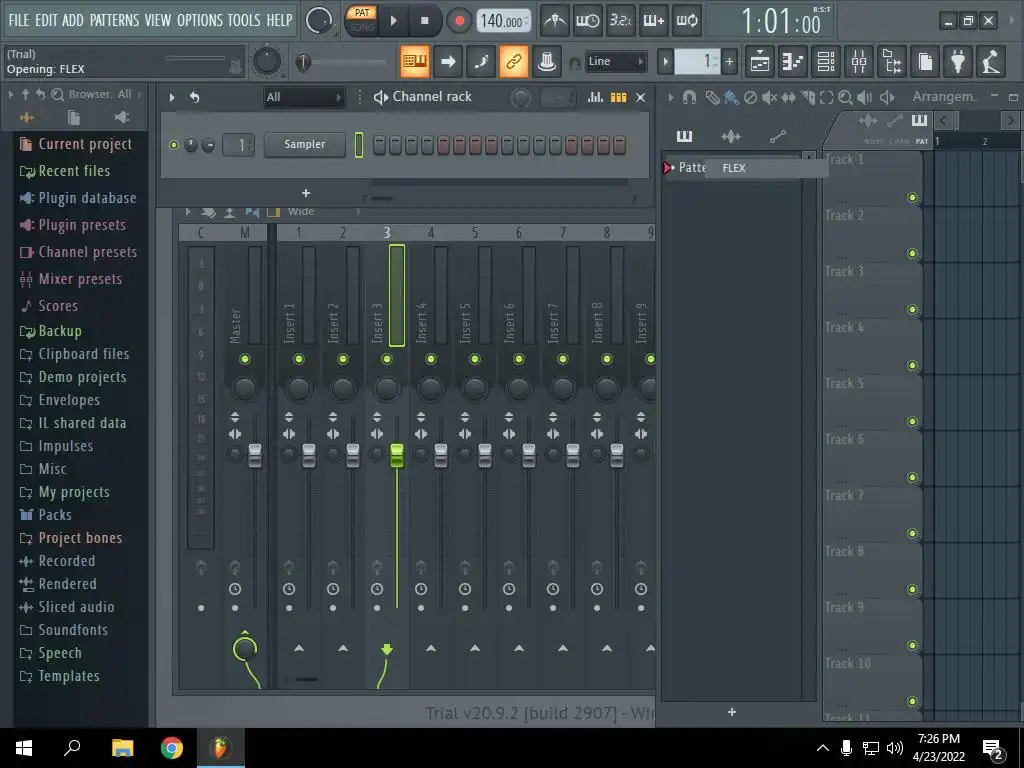Viewport: 1024px width, 768px height.
Task: Toggle Master track mute LED
Action: [245, 359]
